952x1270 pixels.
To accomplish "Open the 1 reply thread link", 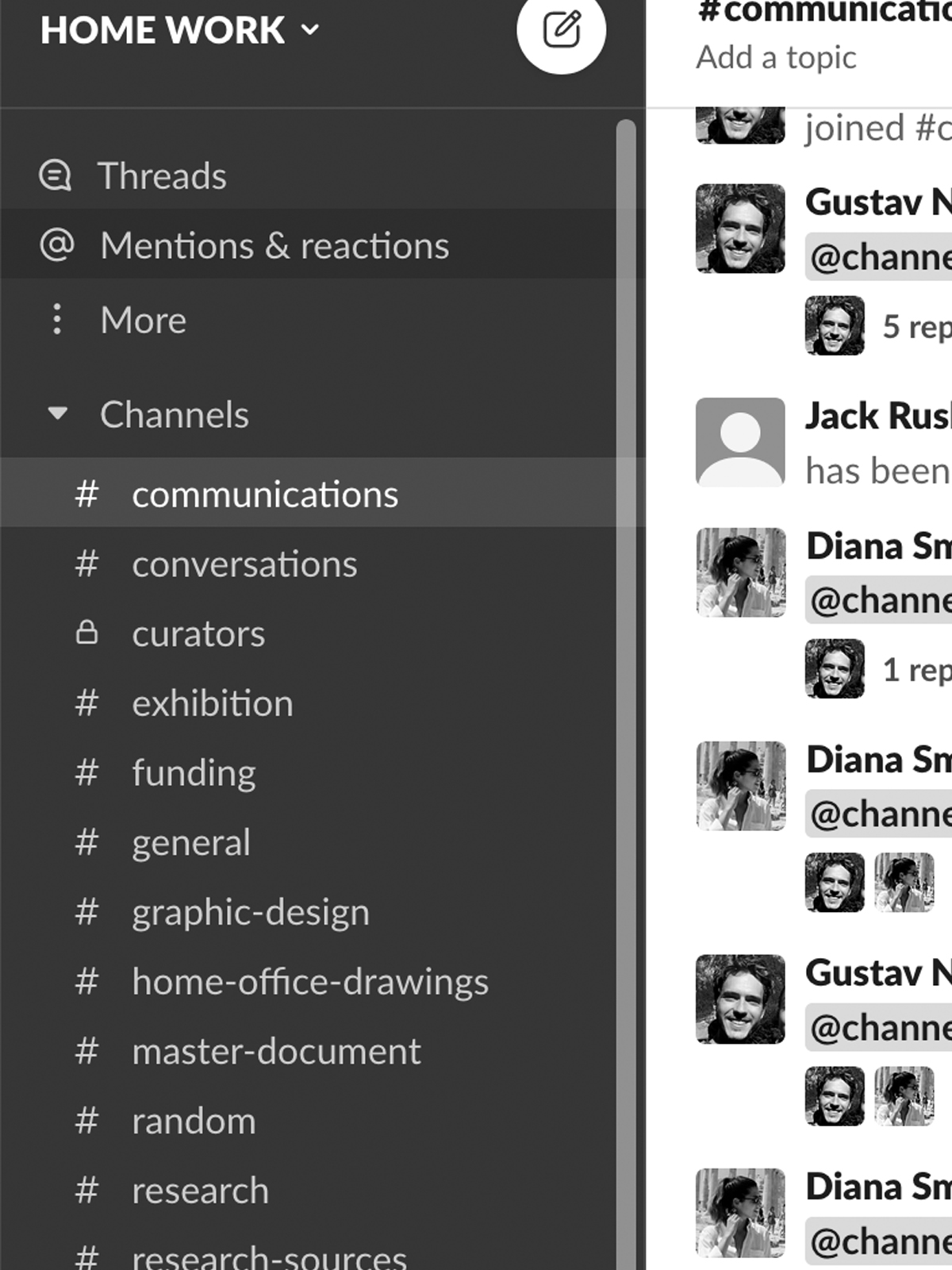I will (916, 670).
